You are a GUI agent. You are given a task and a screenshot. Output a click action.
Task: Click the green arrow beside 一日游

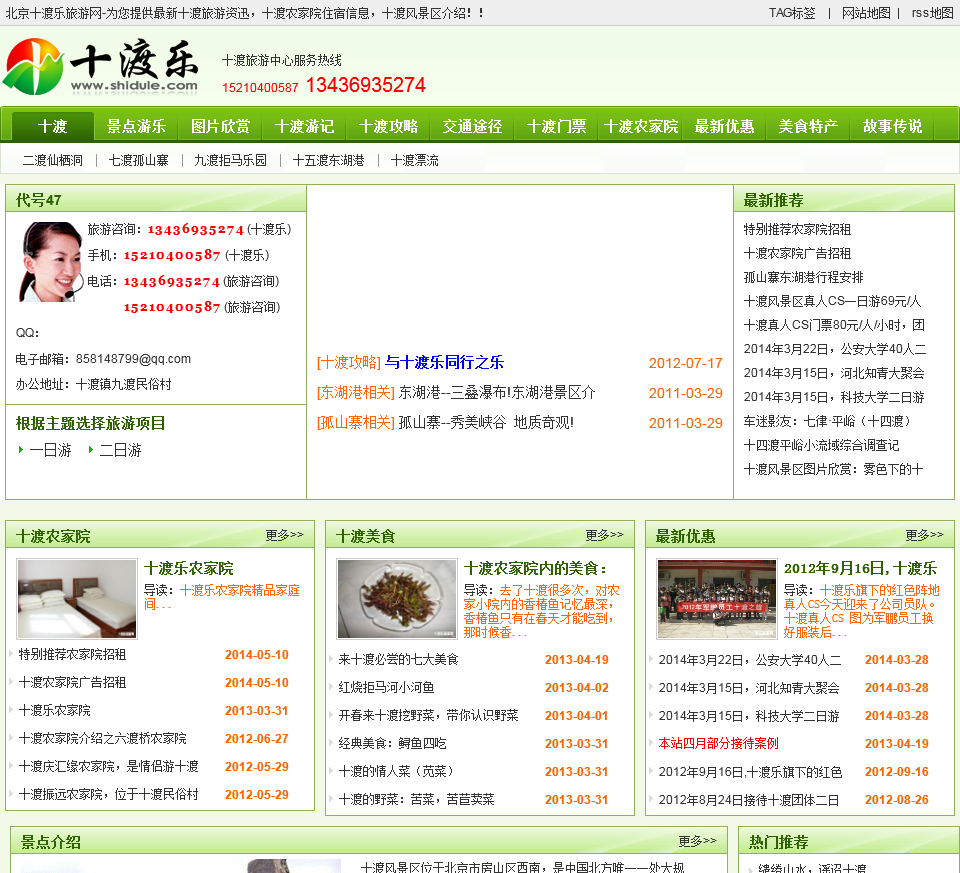(x=21, y=450)
